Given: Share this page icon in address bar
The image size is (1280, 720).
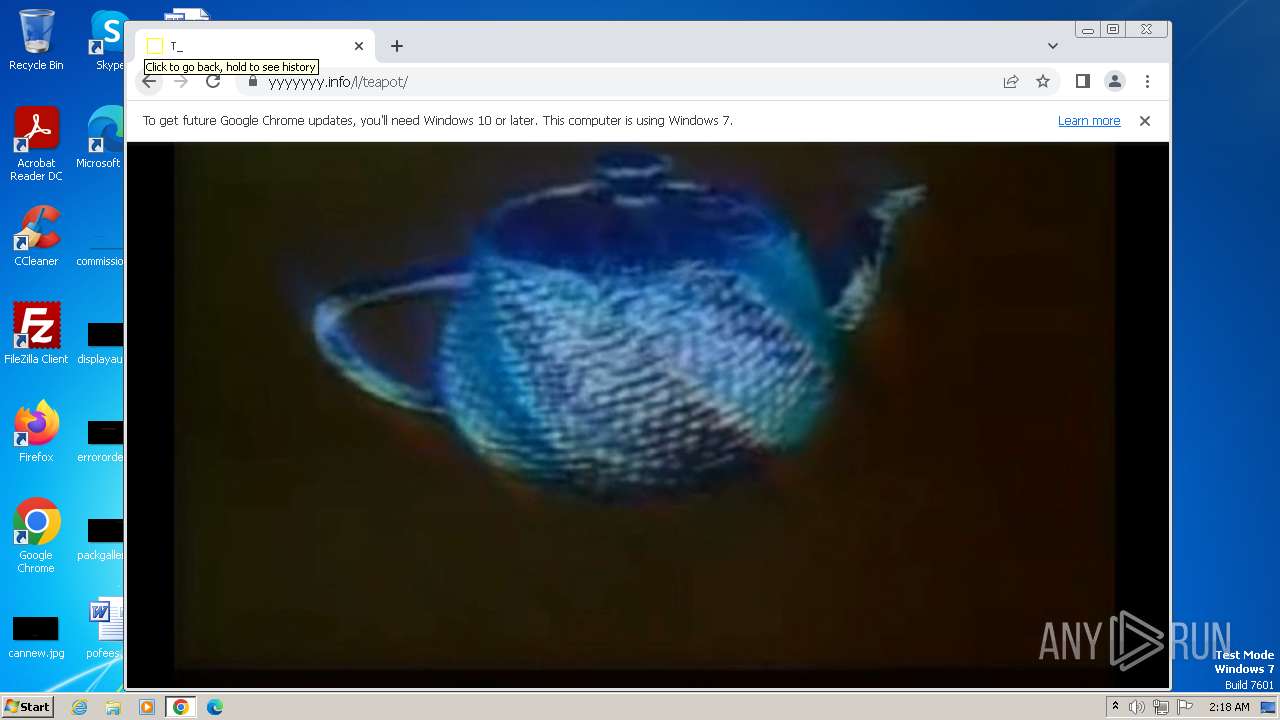Looking at the screenshot, I should click(x=1011, y=82).
